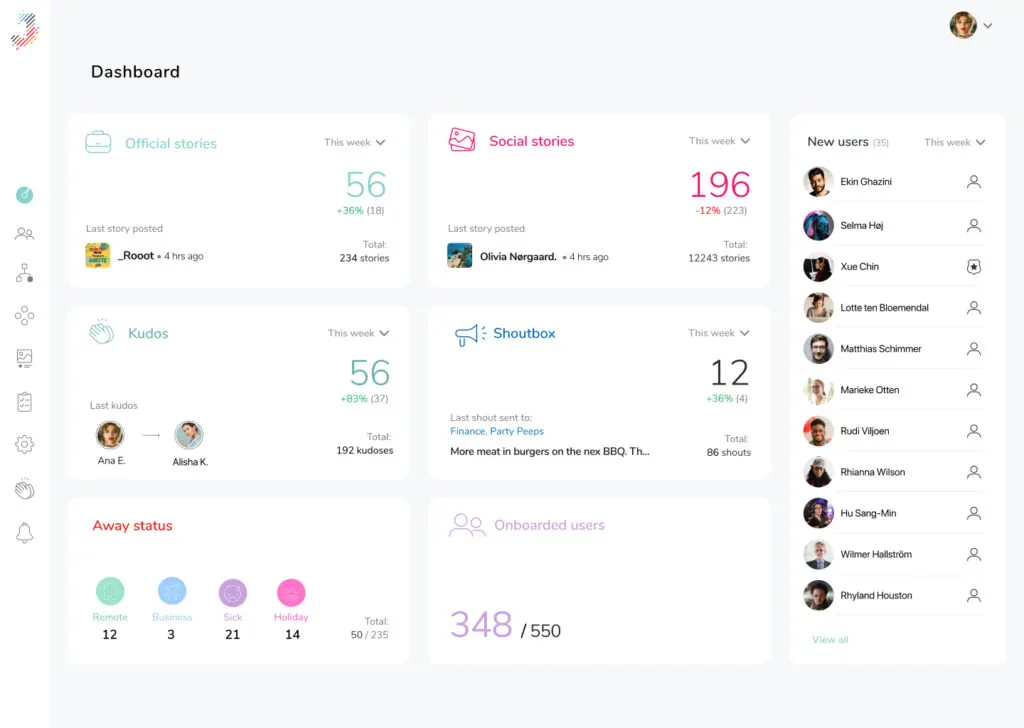The width and height of the screenshot is (1024, 728).
Task: Select Rhianna Wilson in new users list
Action: point(872,472)
